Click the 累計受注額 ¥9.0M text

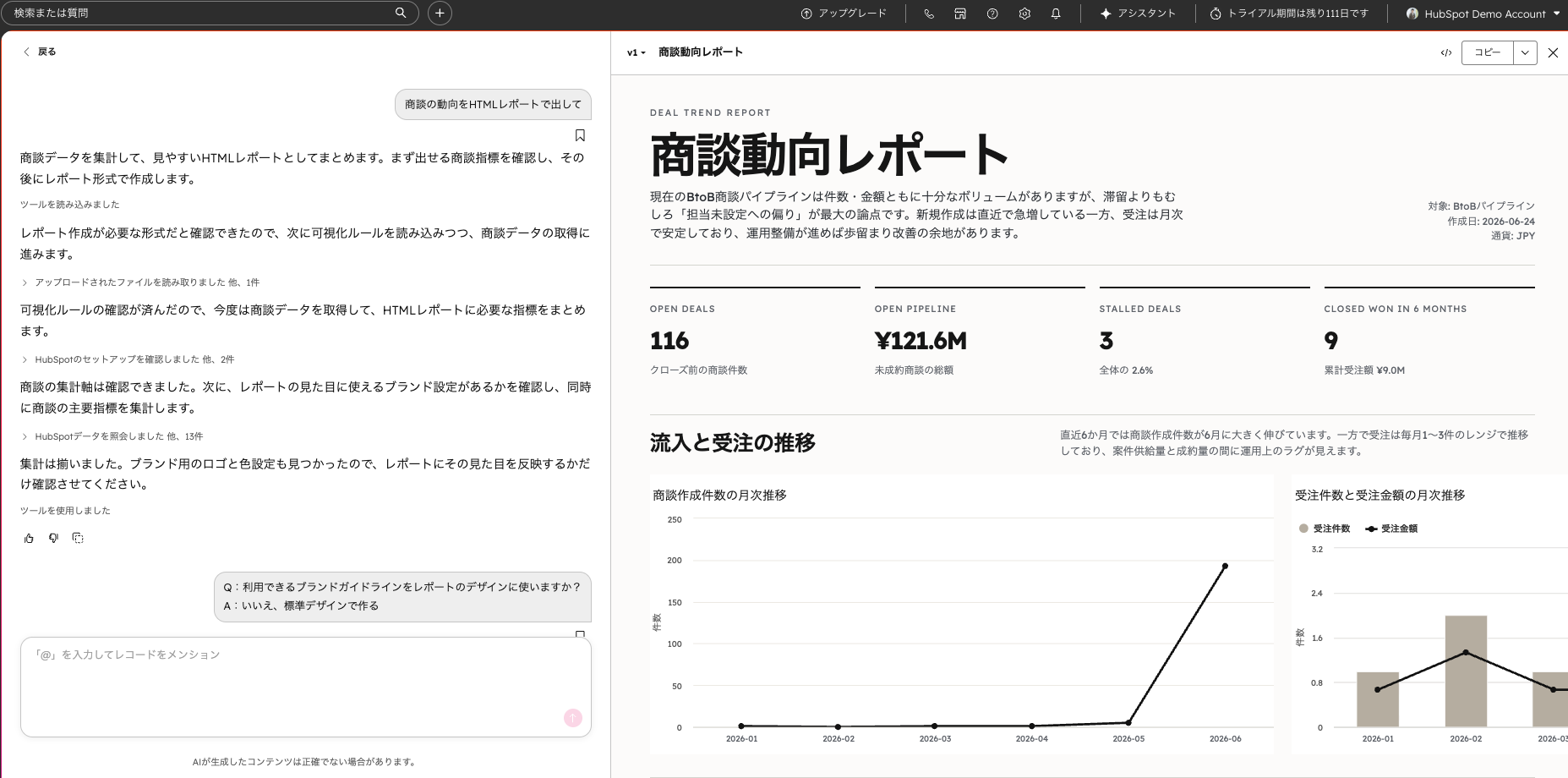coord(1364,370)
